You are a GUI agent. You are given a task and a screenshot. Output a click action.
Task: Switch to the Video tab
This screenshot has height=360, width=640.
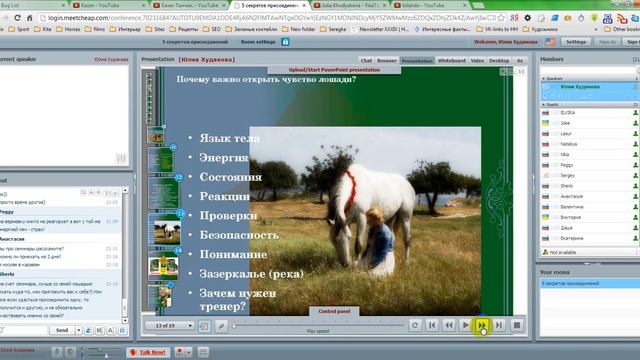pos(477,60)
